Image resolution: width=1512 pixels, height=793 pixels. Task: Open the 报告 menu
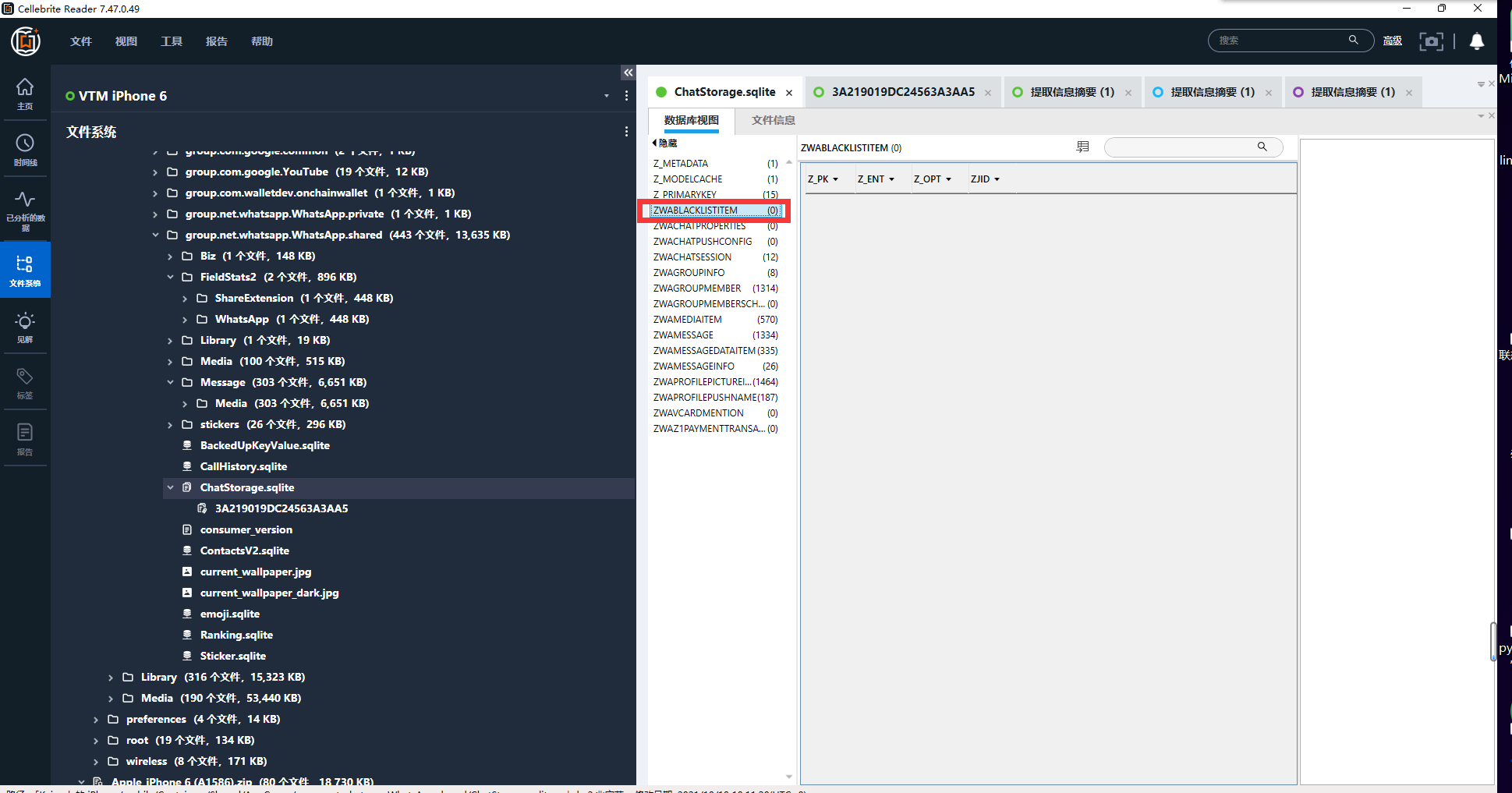pyautogui.click(x=217, y=41)
